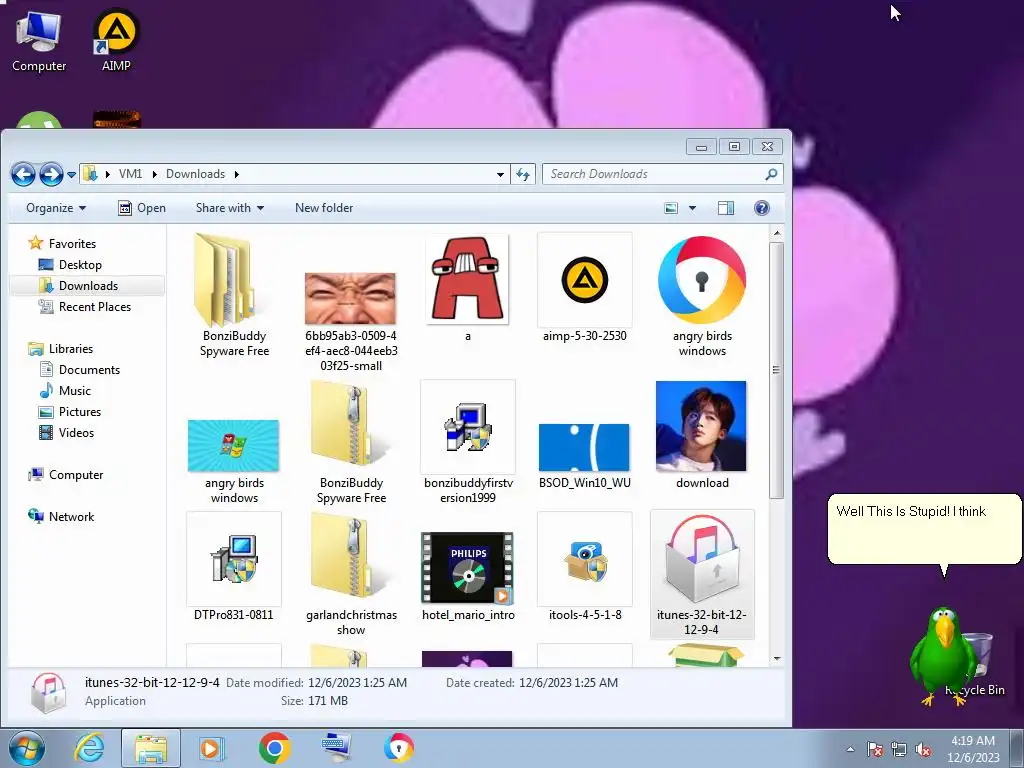Click the vertical scrollbar thumb
1024x768 pixels.
[776, 370]
